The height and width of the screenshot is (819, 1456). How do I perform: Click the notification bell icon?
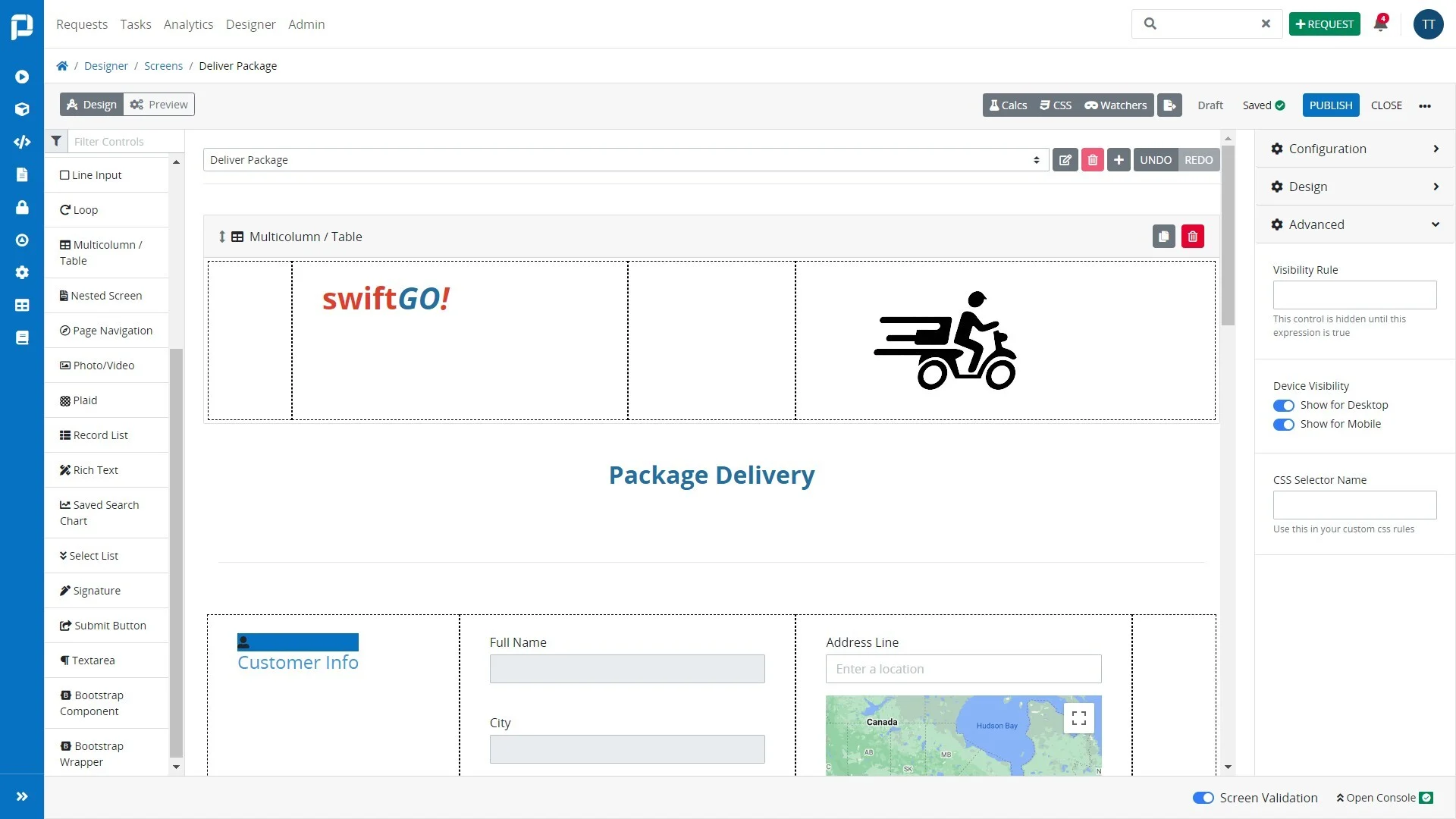pyautogui.click(x=1380, y=24)
